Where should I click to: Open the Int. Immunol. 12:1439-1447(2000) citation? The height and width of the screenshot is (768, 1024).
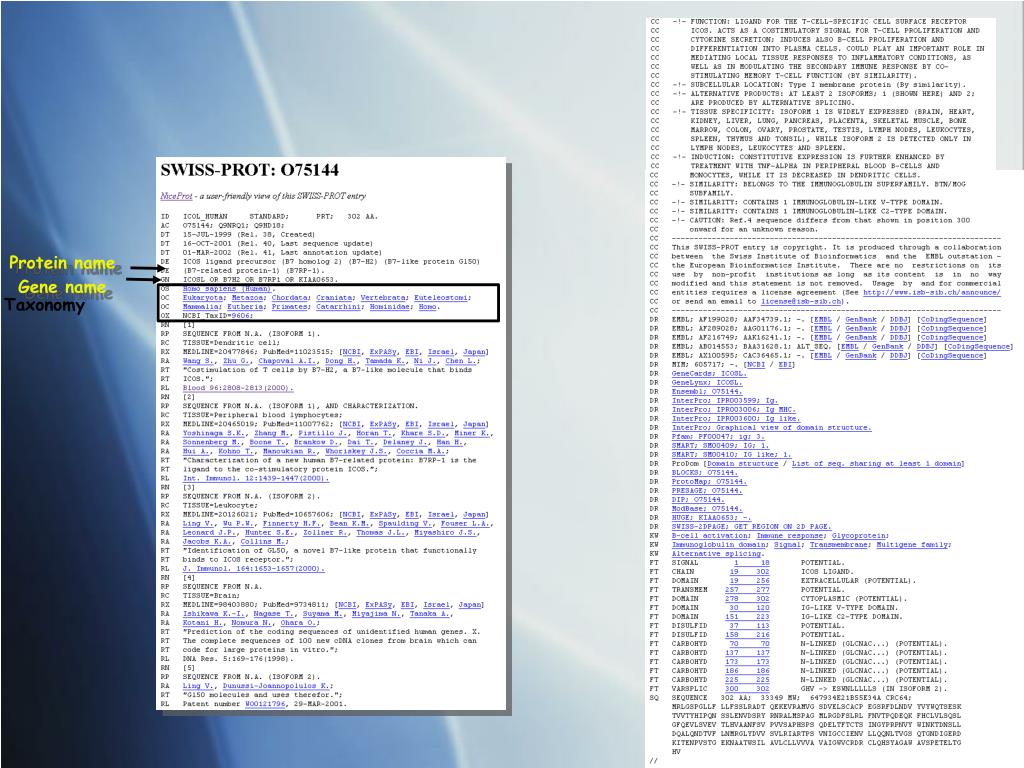pos(255,478)
